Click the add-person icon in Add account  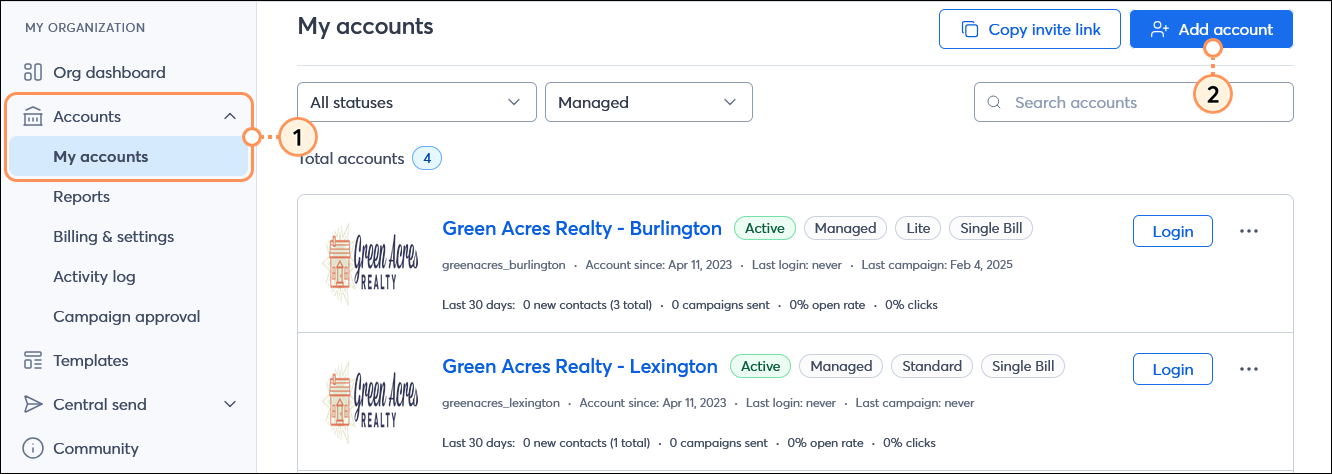1160,29
